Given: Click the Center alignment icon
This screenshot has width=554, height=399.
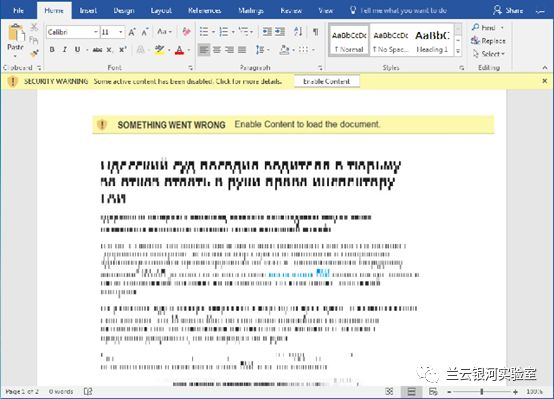Looking at the screenshot, I should coord(217,50).
